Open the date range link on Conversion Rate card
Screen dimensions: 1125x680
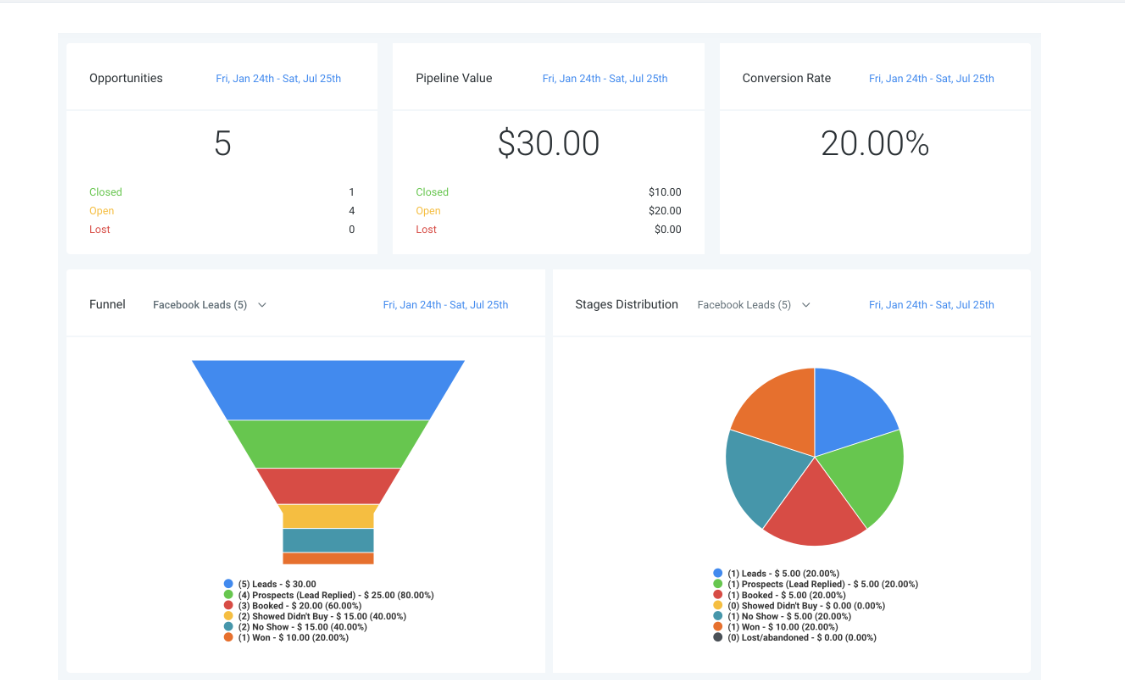pos(931,77)
